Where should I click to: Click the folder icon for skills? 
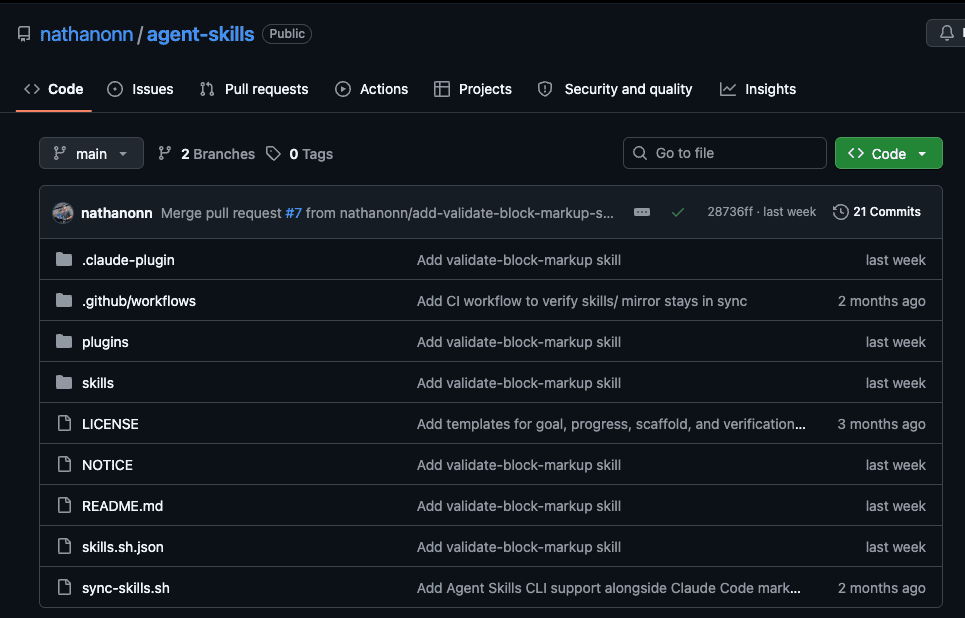coord(64,382)
